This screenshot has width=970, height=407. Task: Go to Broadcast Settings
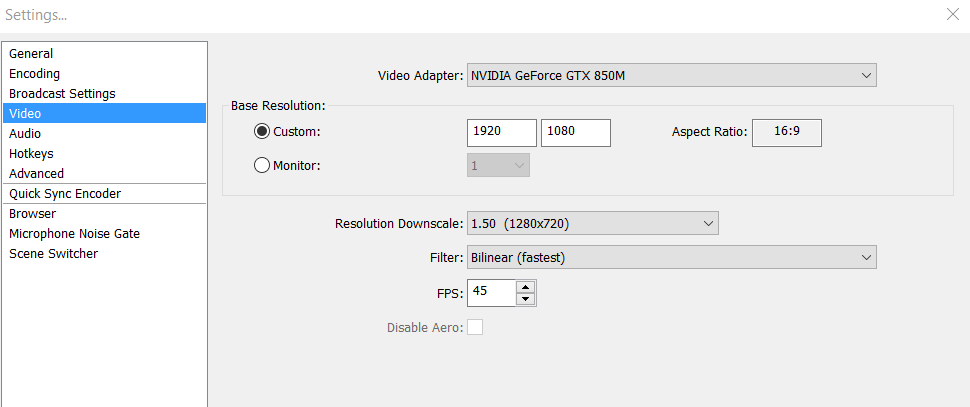[x=62, y=94]
